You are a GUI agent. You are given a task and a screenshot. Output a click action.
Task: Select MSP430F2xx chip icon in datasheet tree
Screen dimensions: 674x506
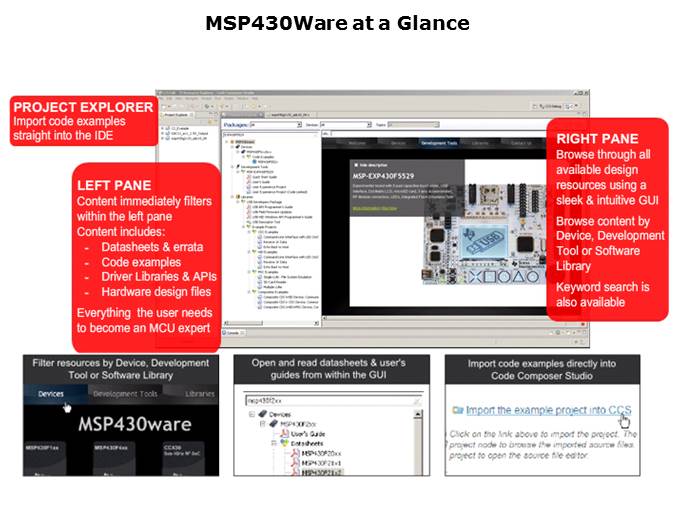pos(274,424)
